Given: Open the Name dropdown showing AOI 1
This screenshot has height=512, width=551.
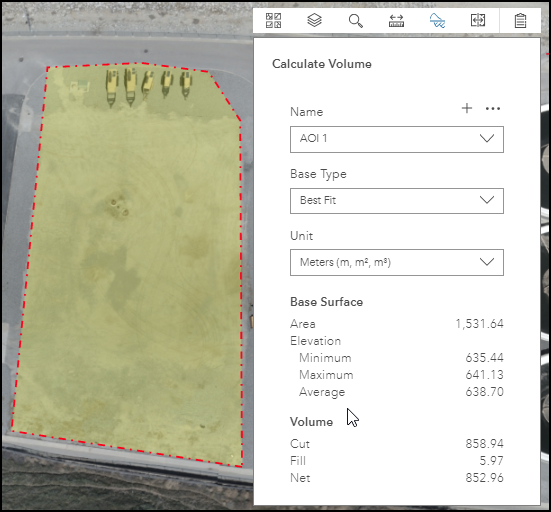Looking at the screenshot, I should click(397, 140).
